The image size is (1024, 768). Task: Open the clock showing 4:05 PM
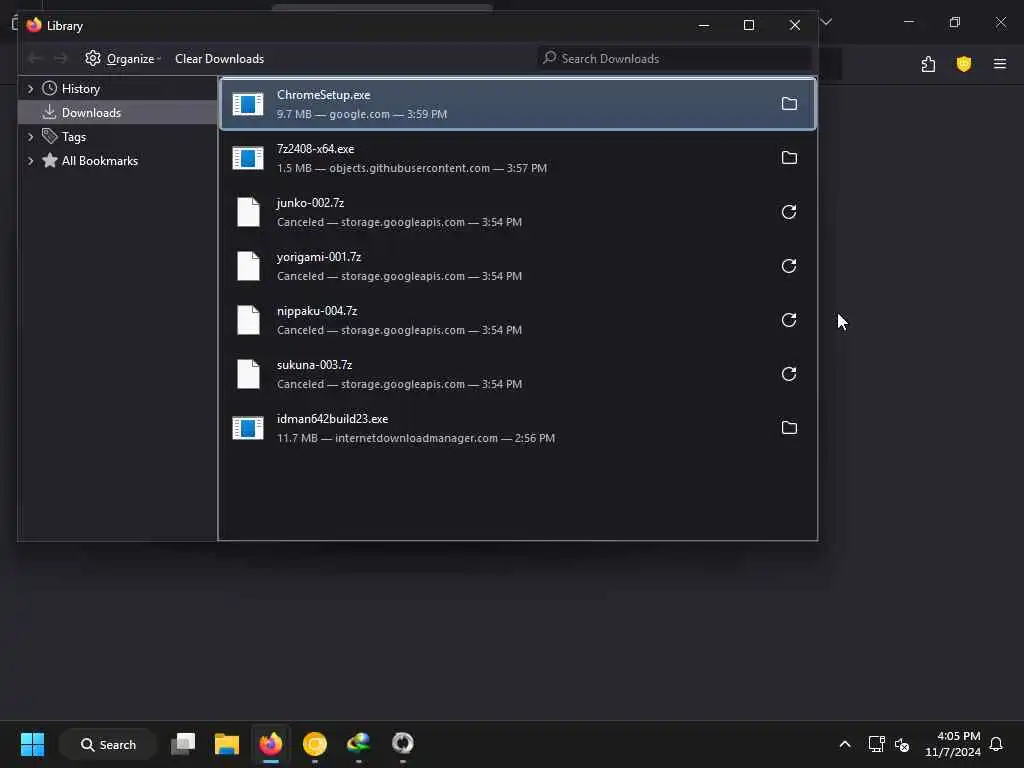tap(953, 744)
